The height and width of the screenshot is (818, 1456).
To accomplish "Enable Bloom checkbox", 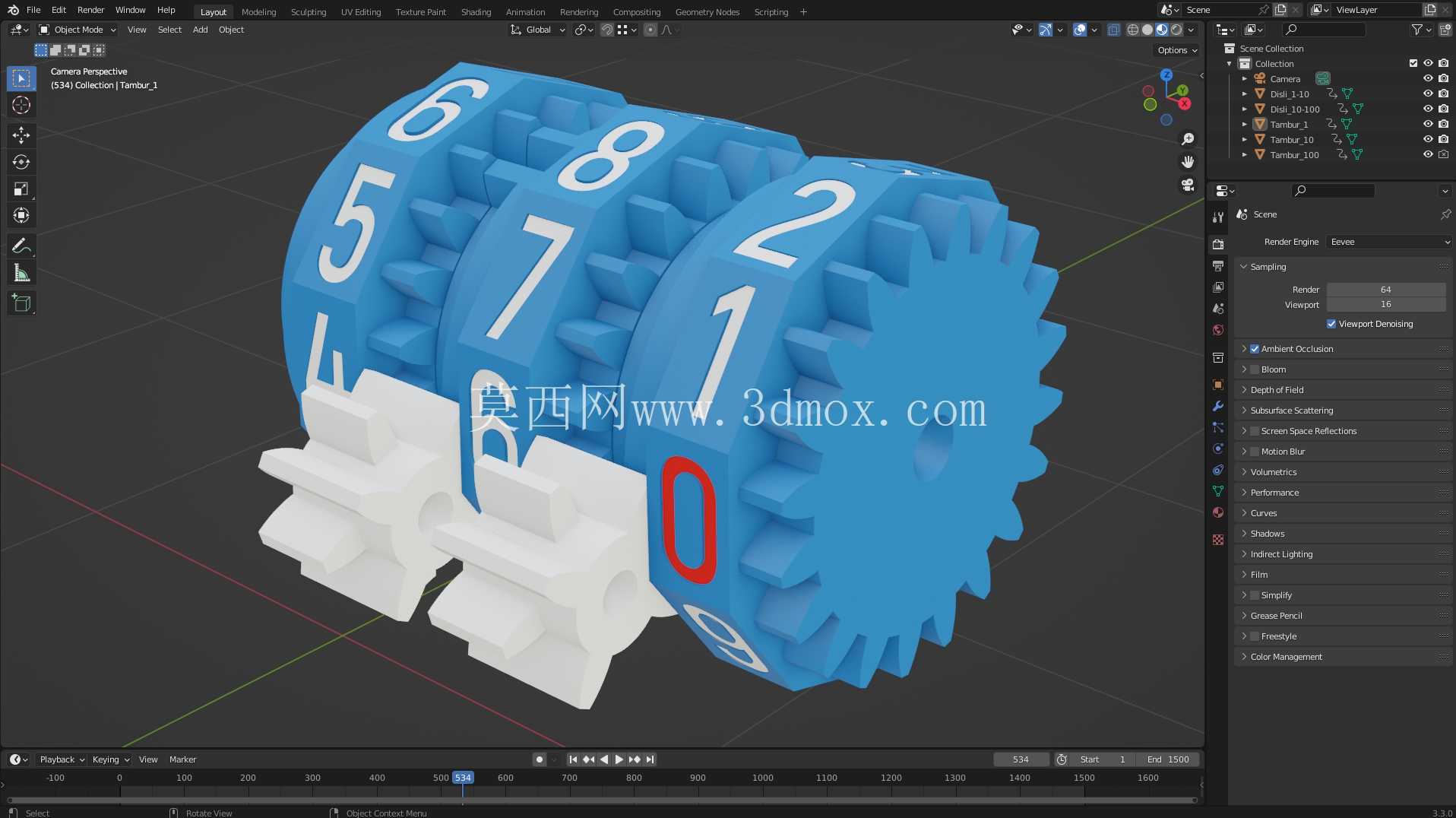I will (1255, 369).
